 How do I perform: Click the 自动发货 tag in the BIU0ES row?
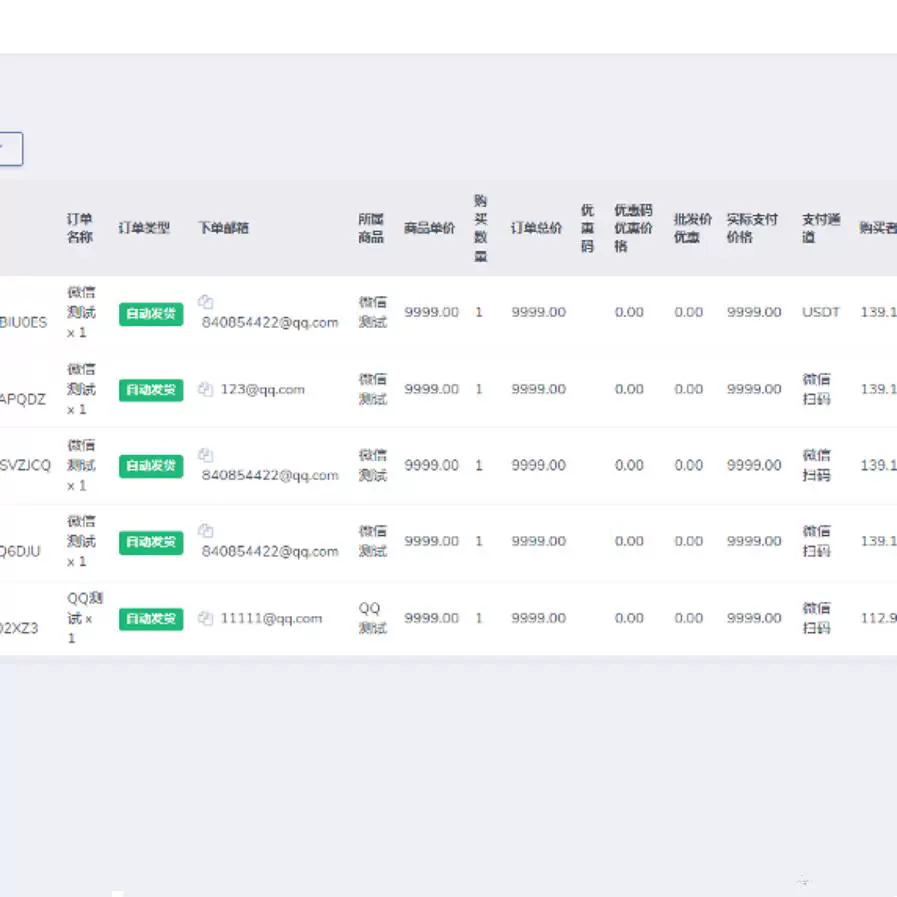pos(151,313)
